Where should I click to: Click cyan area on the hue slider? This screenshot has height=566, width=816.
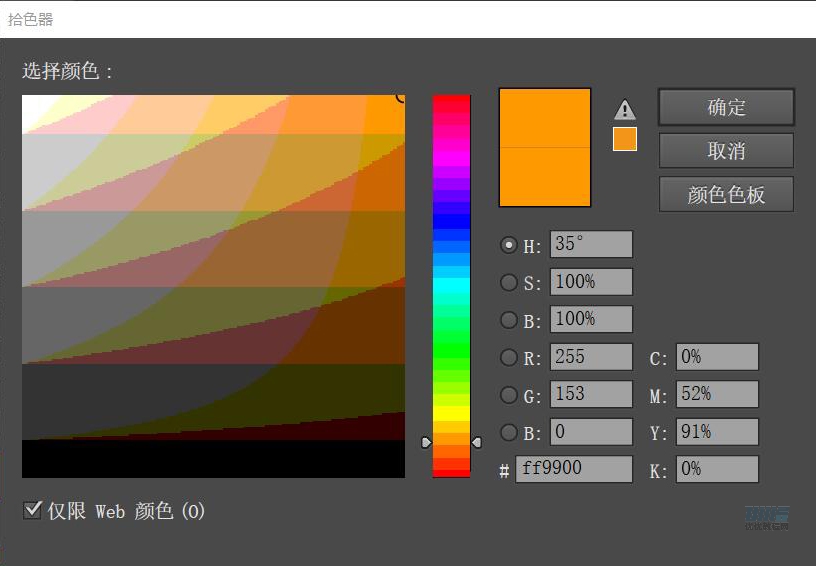[451, 285]
